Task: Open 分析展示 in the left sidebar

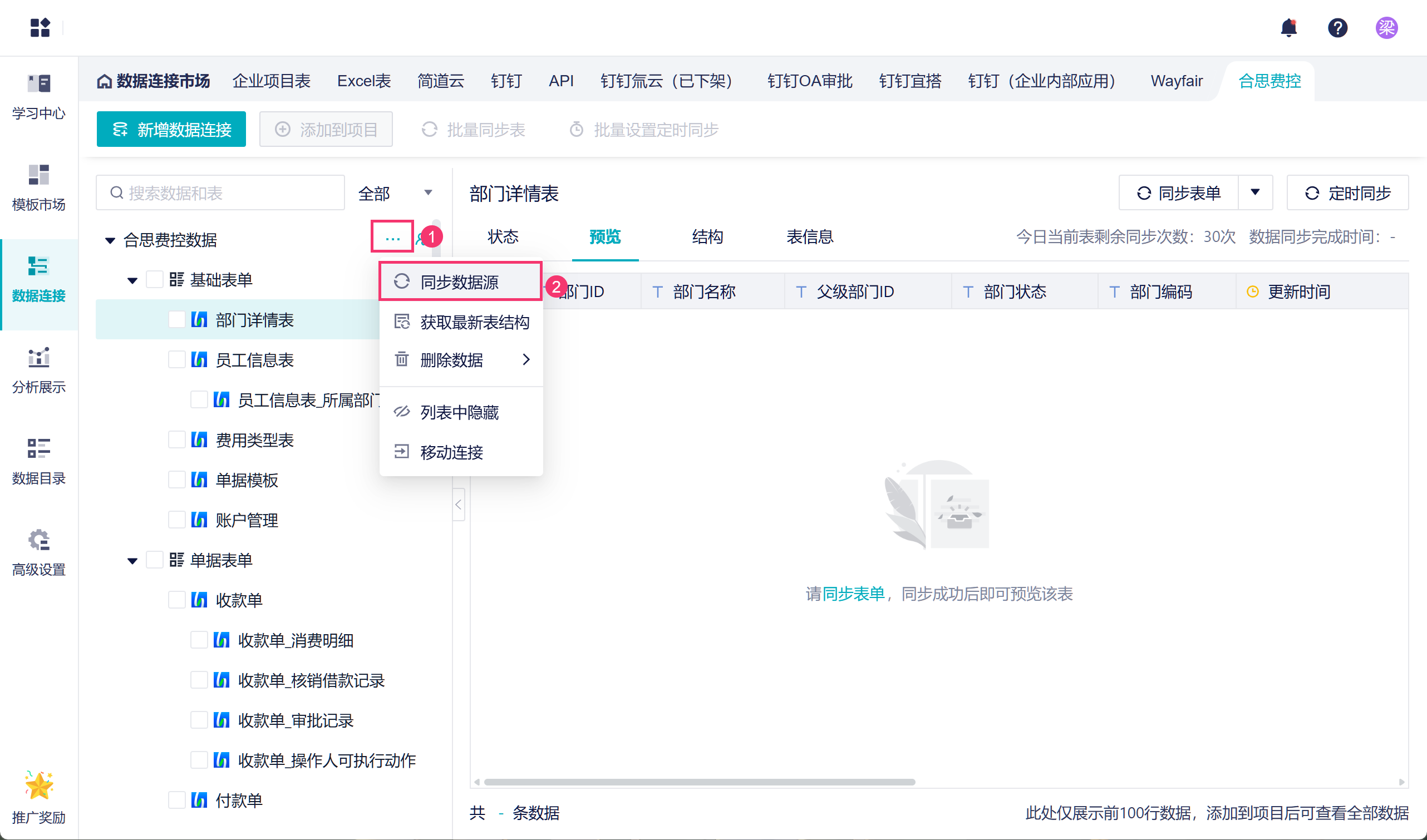Action: click(38, 370)
